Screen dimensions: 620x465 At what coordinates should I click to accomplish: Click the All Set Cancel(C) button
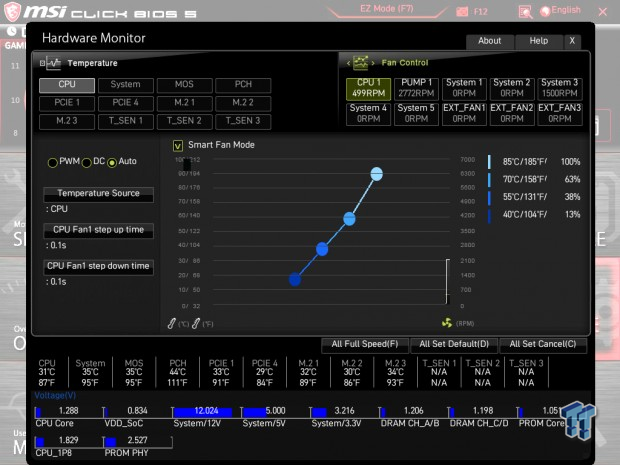click(x=543, y=345)
